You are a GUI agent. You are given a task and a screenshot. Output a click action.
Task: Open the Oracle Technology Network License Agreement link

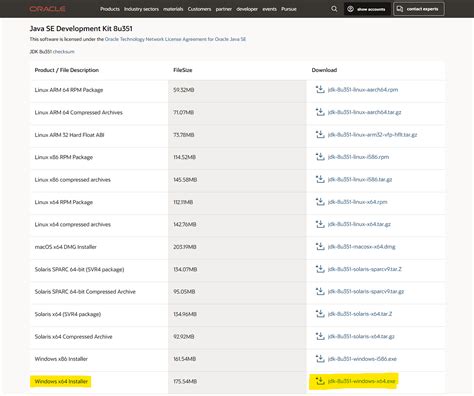[175, 39]
